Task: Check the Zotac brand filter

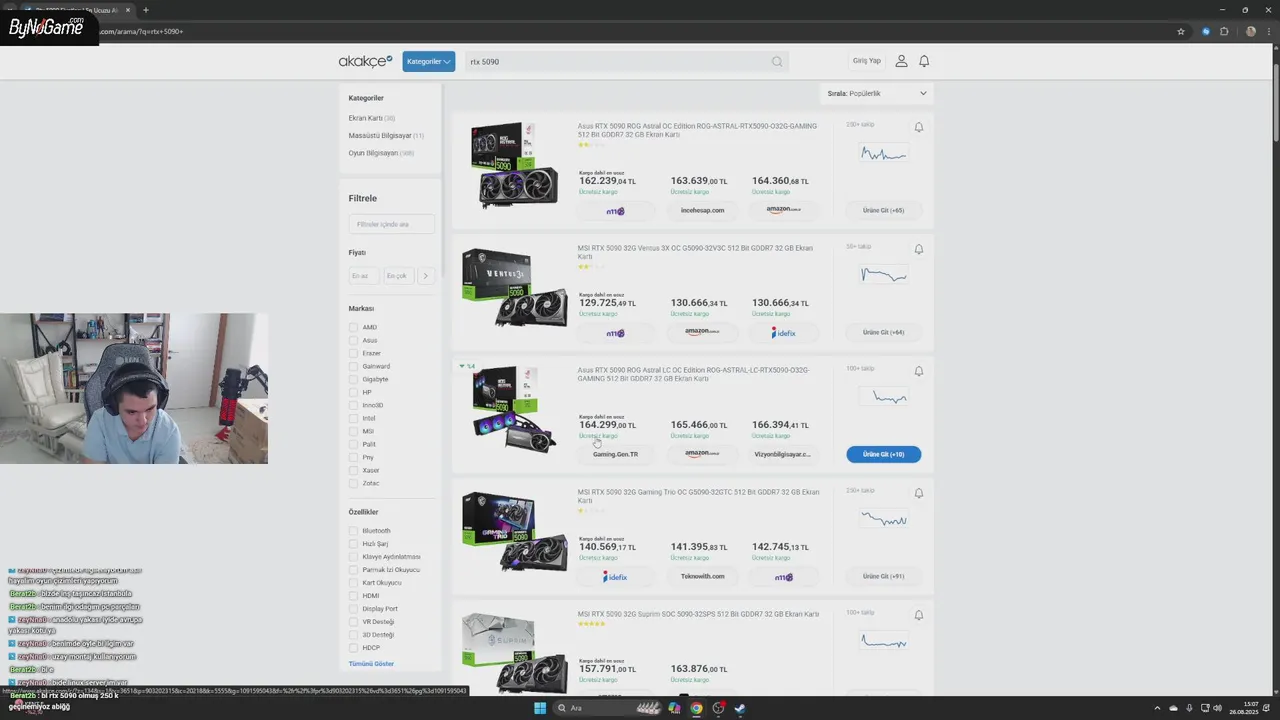Action: tap(353, 483)
